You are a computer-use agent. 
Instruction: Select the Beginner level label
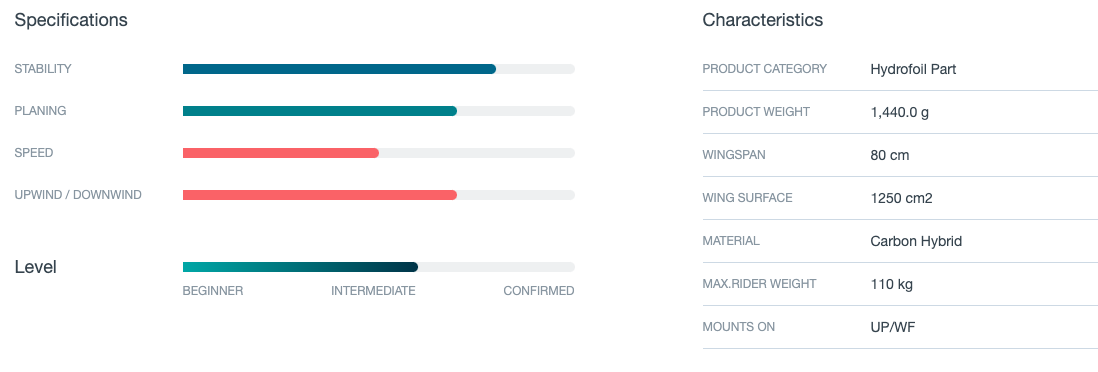213,291
